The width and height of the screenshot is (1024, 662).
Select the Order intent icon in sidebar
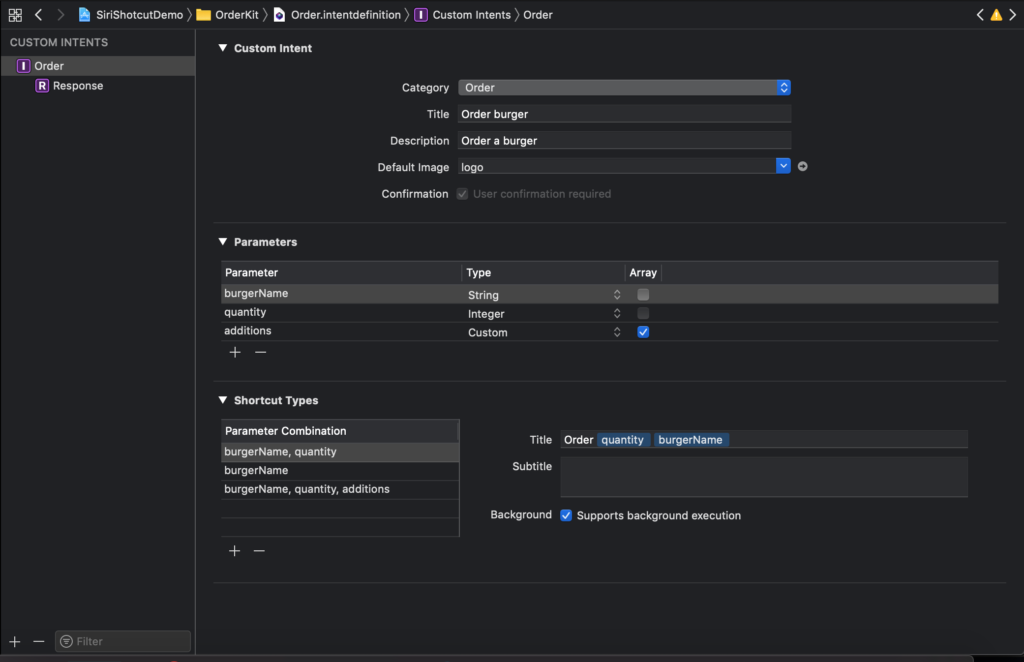click(x=24, y=66)
